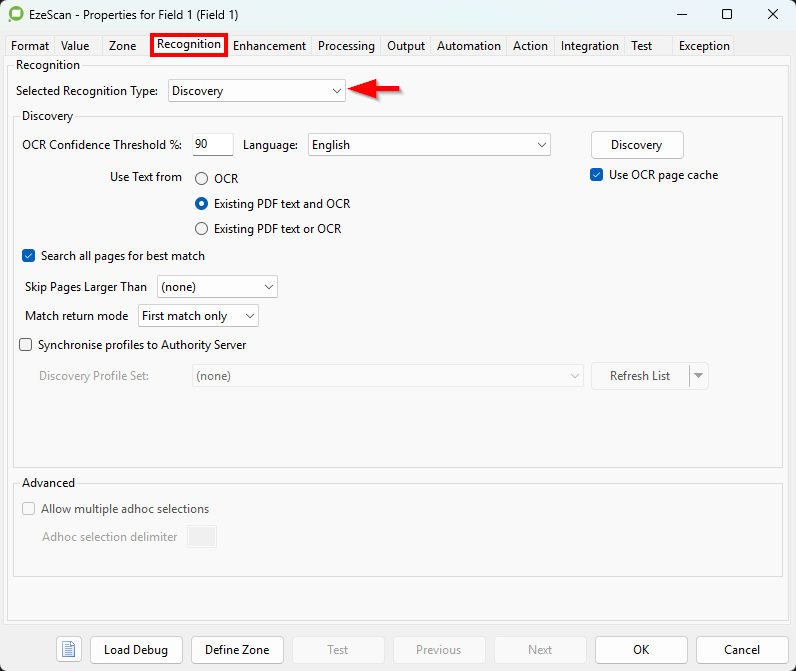Open the Selected Recognition Type dropdown
The height and width of the screenshot is (671, 796).
pyautogui.click(x=256, y=91)
